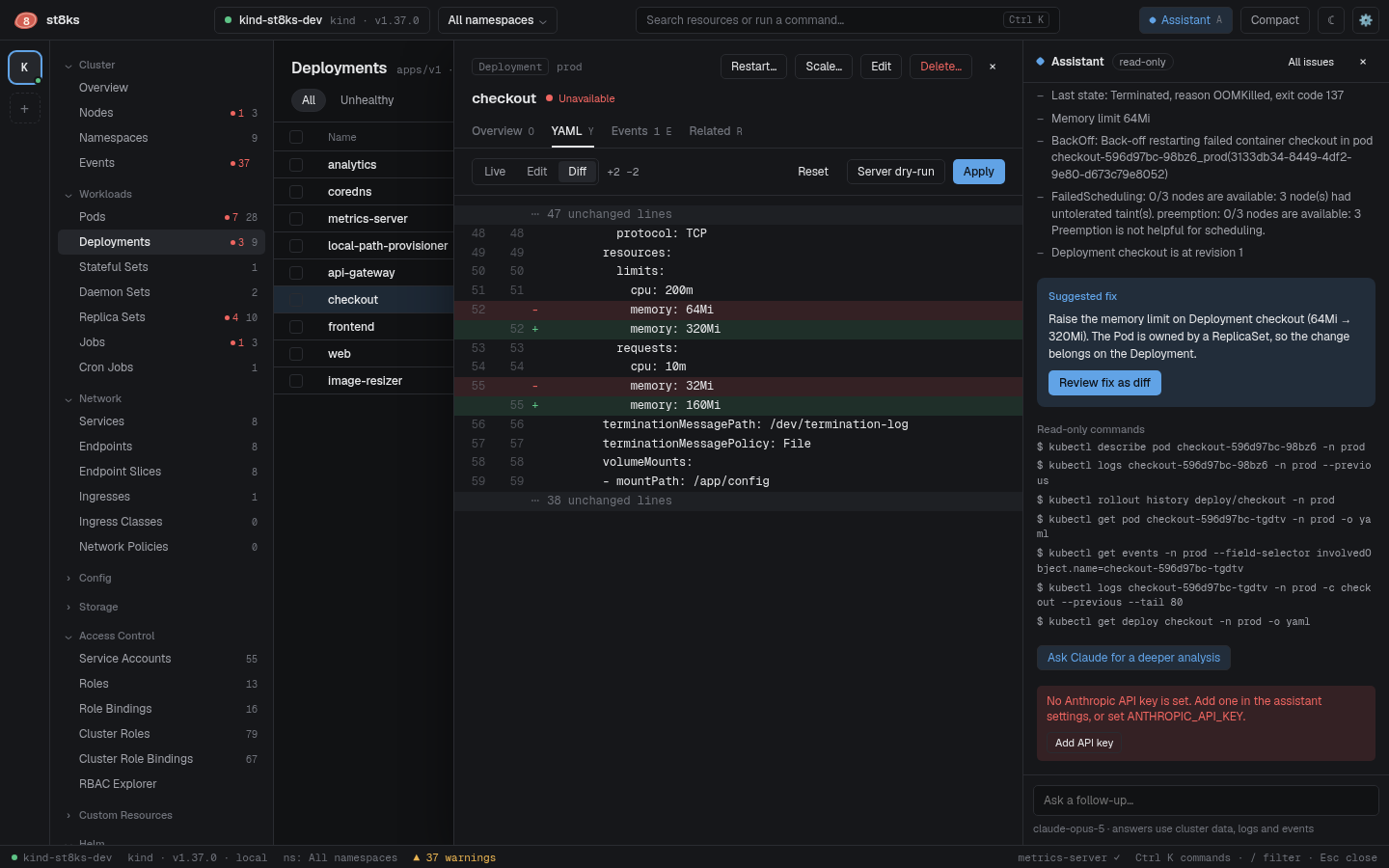
Task: Tick the frontend row checkbox
Action: (x=296, y=327)
